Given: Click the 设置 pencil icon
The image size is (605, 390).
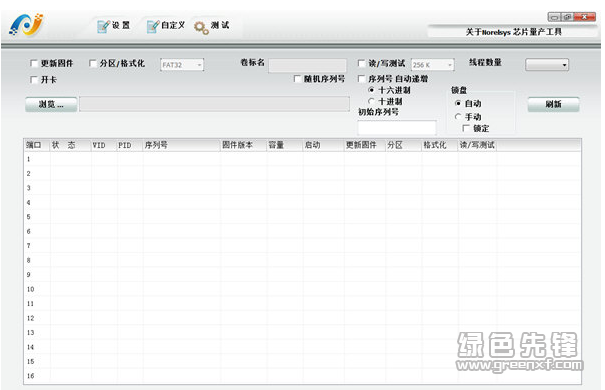Looking at the screenshot, I should pyautogui.click(x=103, y=26).
